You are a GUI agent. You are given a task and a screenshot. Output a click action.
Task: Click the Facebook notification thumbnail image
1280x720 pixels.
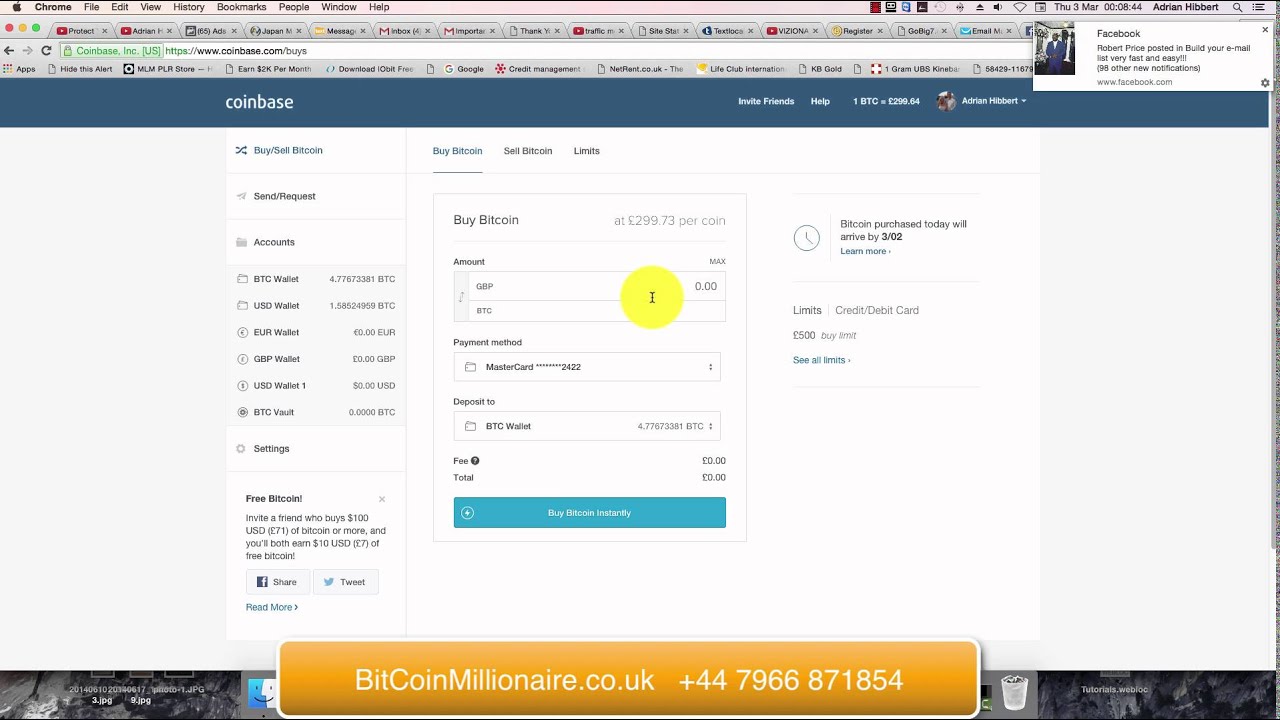pos(1054,49)
